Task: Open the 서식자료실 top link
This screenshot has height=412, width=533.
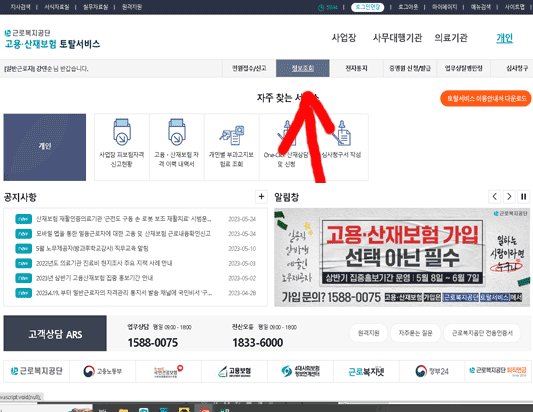Action: [56, 7]
